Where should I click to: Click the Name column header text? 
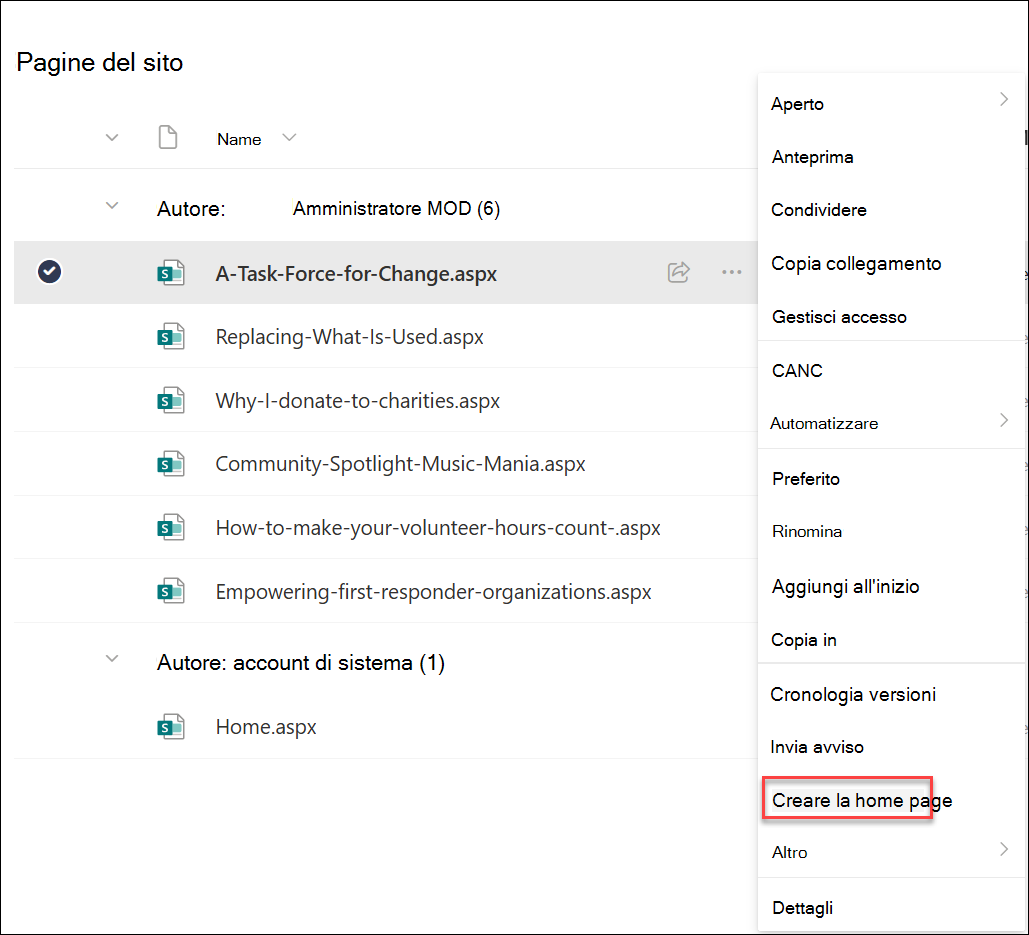click(x=239, y=139)
